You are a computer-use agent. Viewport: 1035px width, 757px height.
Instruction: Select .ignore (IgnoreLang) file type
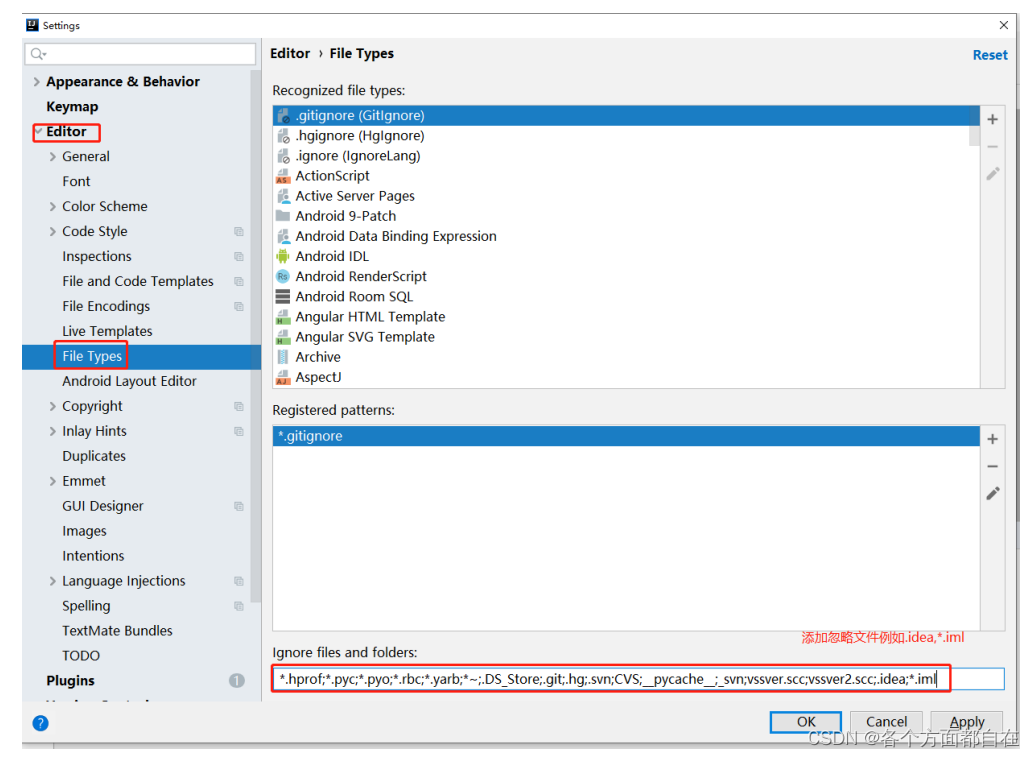point(358,156)
